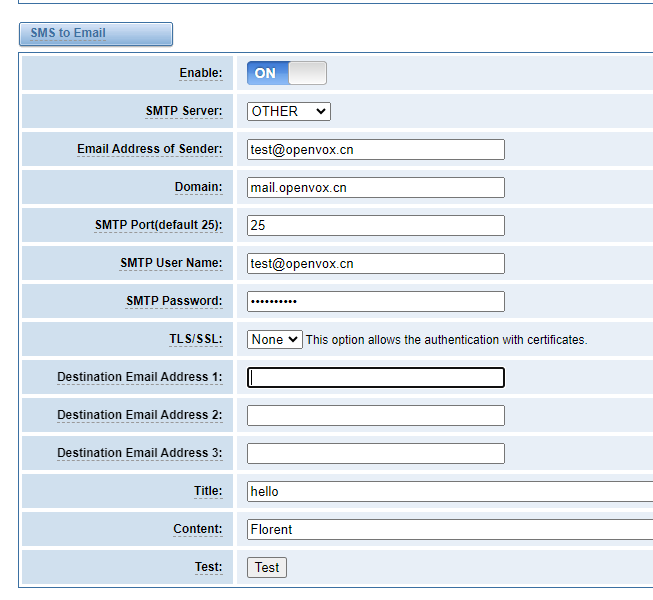Viewport: 653px width, 600px height.
Task: Click the Destination Email Address 3 label
Action: tap(140, 453)
